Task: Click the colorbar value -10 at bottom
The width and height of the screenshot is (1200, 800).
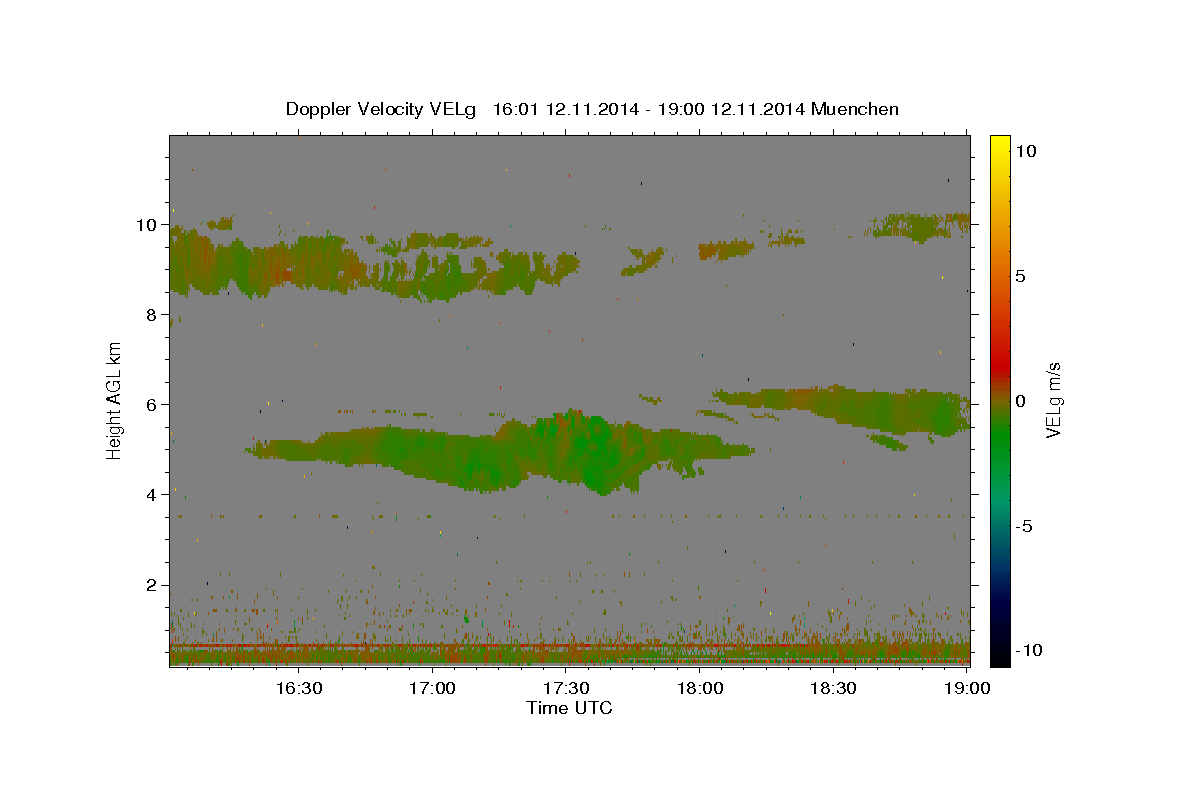Action: (1027, 651)
